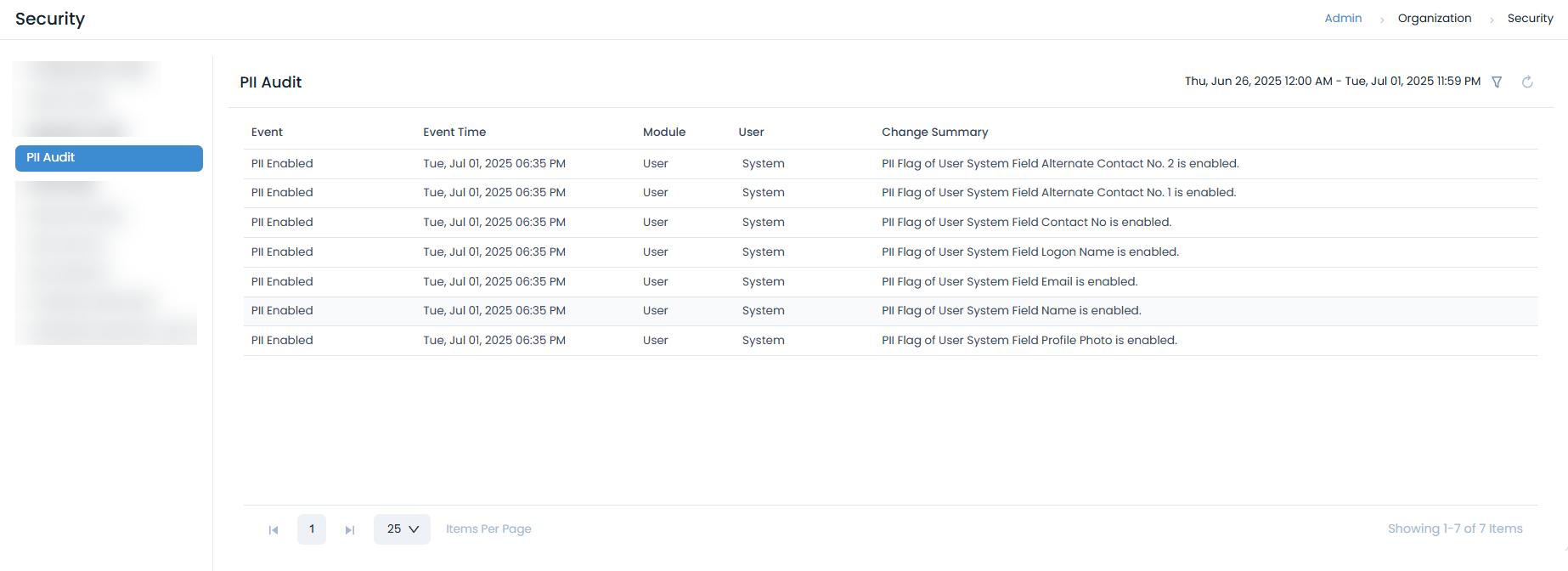Screen dimensions: 1568x571
Task: Click the refresh icon beside the filter
Action: point(1527,82)
